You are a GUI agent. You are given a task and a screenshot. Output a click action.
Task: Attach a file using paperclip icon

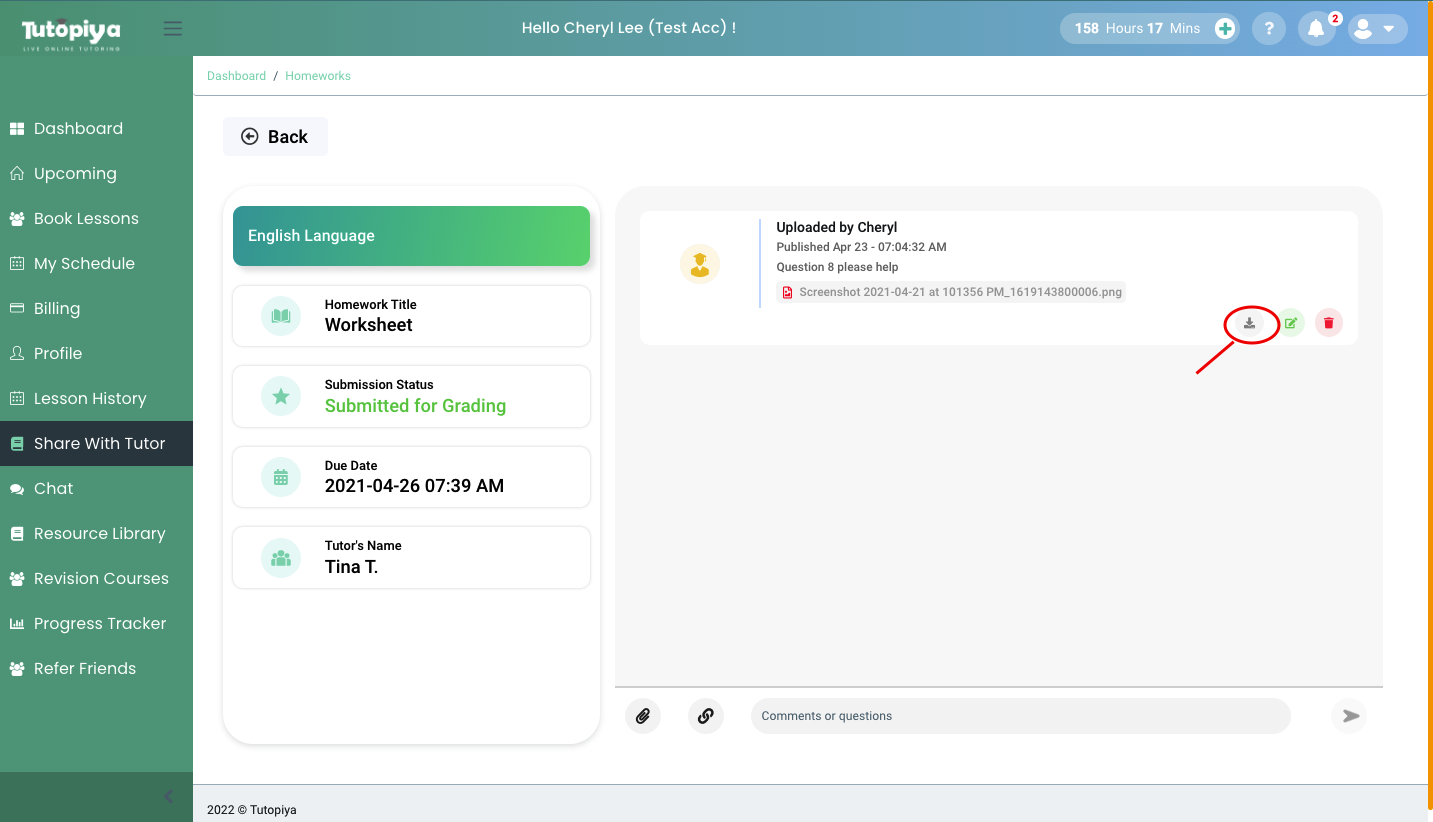(643, 716)
